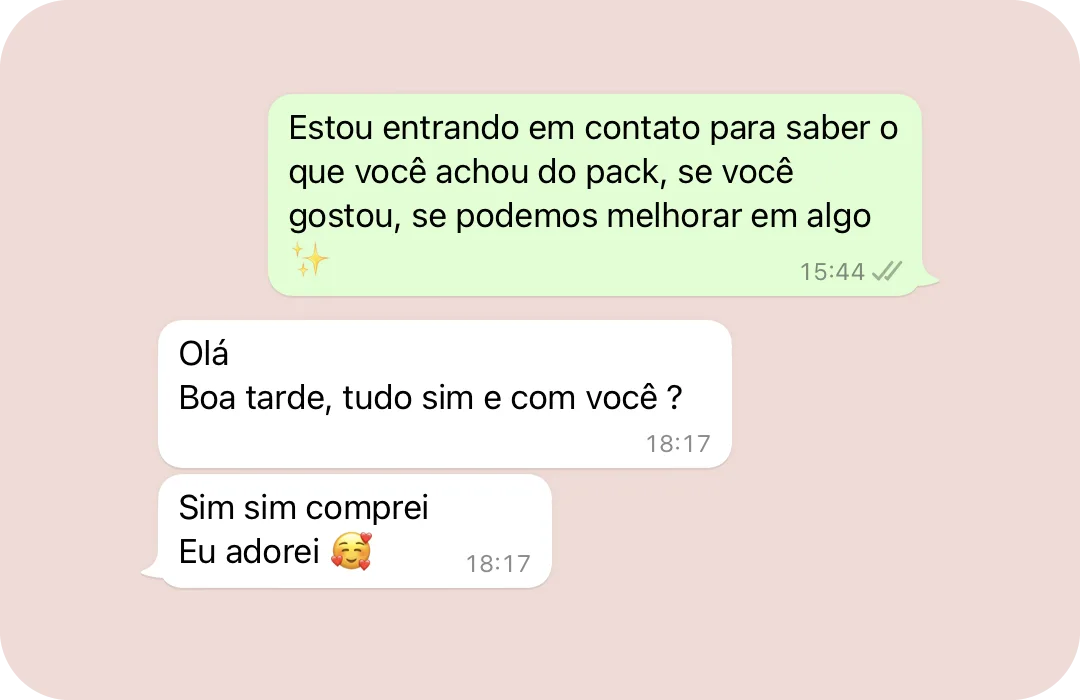Click the word 'Olá' in white bubble
Screen dimensions: 1080x700
coord(203,353)
